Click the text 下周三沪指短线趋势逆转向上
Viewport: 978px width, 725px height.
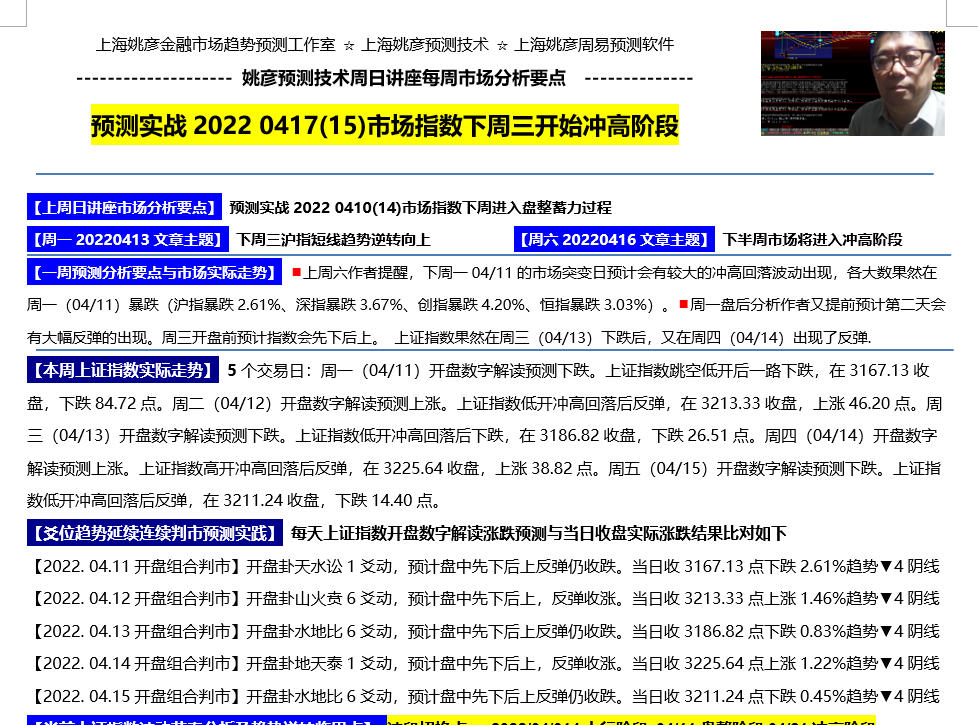tap(333, 240)
